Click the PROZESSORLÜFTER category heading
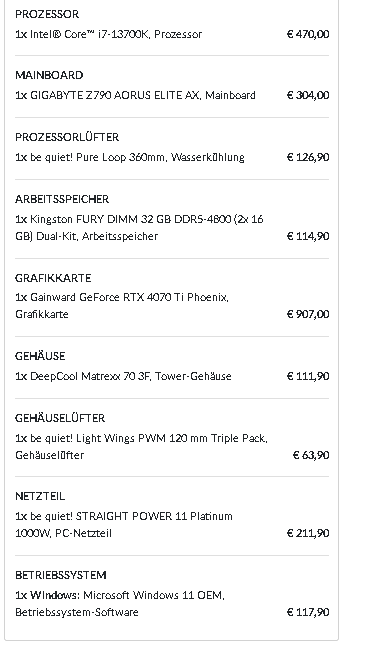 click(67, 137)
